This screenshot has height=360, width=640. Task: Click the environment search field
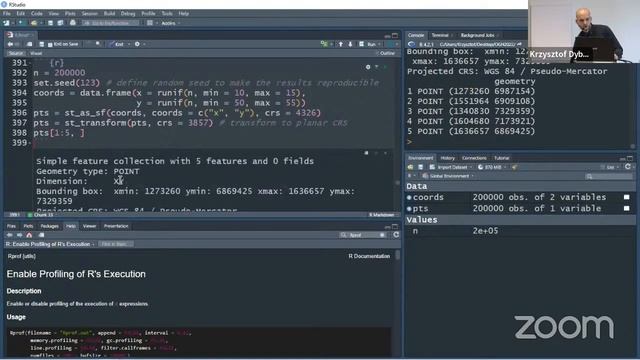click(609, 176)
